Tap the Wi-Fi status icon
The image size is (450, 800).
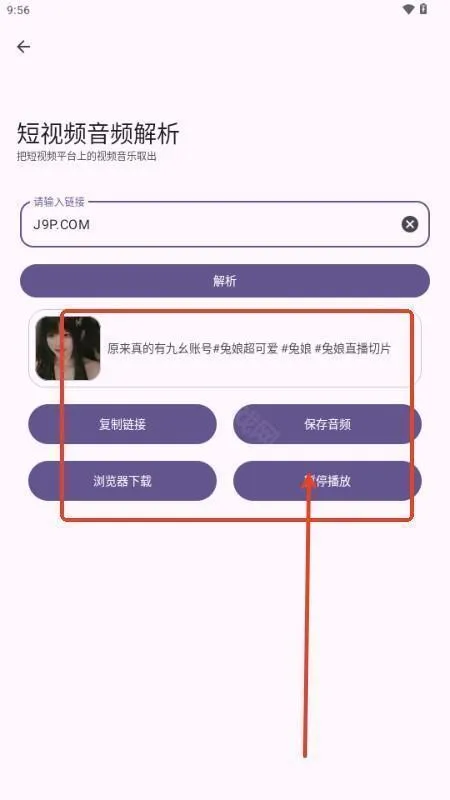point(408,9)
